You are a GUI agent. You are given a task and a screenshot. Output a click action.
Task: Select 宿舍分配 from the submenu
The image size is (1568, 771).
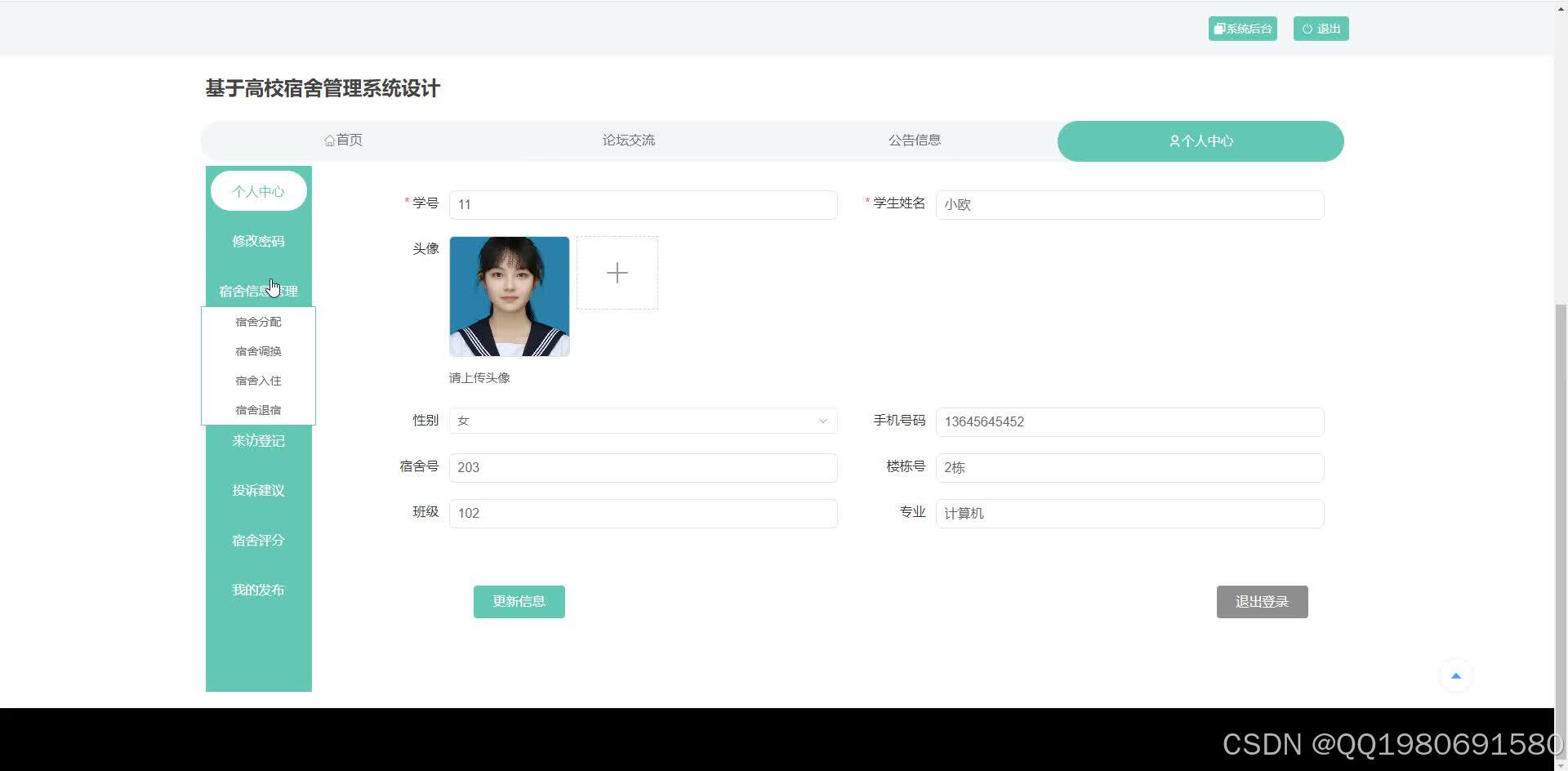point(258,321)
